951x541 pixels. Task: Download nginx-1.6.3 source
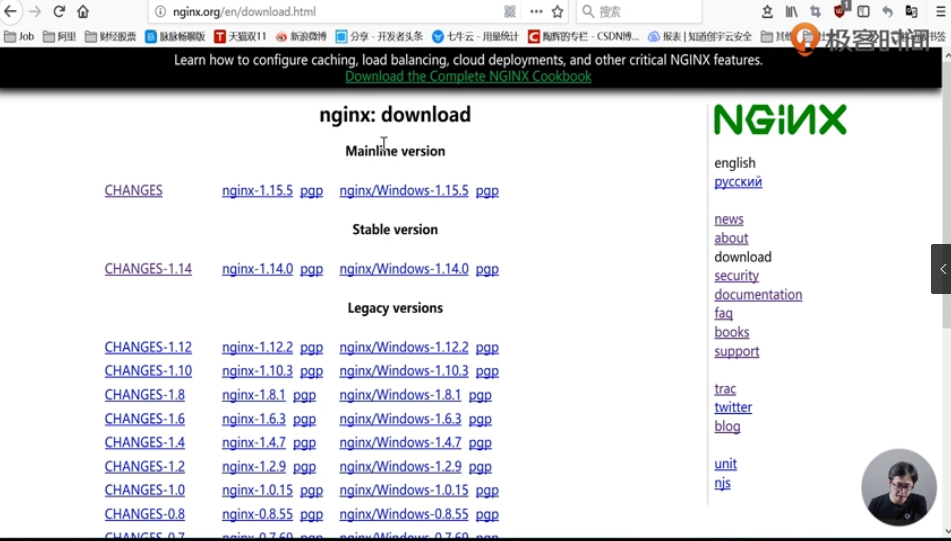tap(254, 418)
